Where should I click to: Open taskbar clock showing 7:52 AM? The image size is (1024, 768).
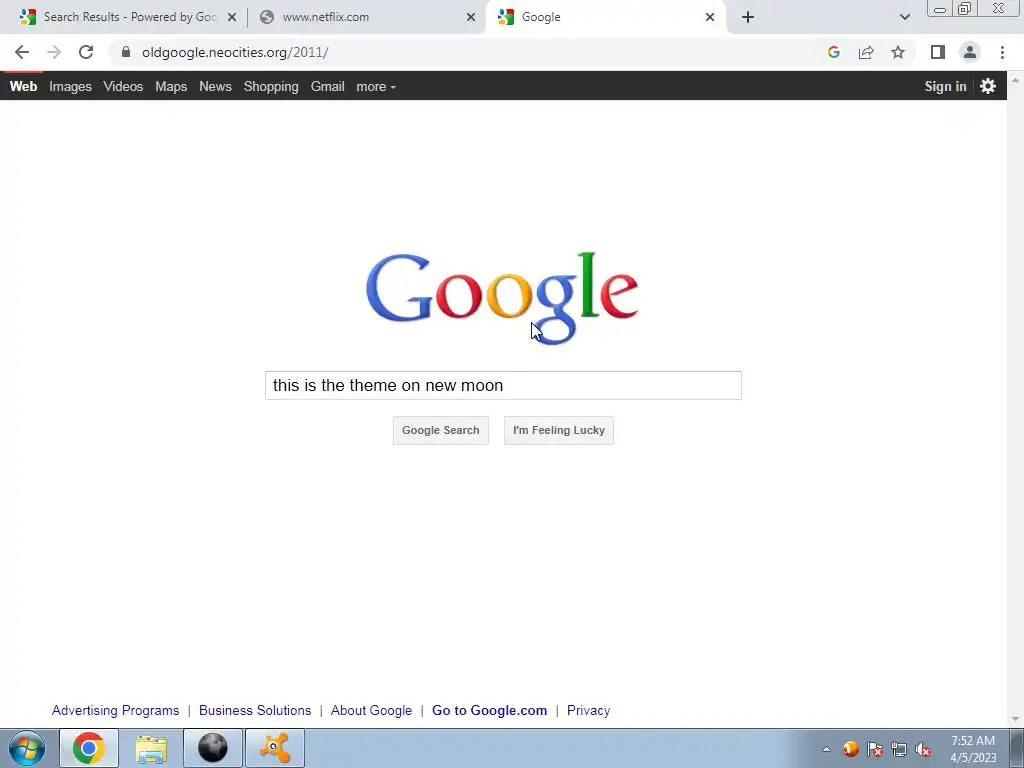pyautogui.click(x=973, y=749)
